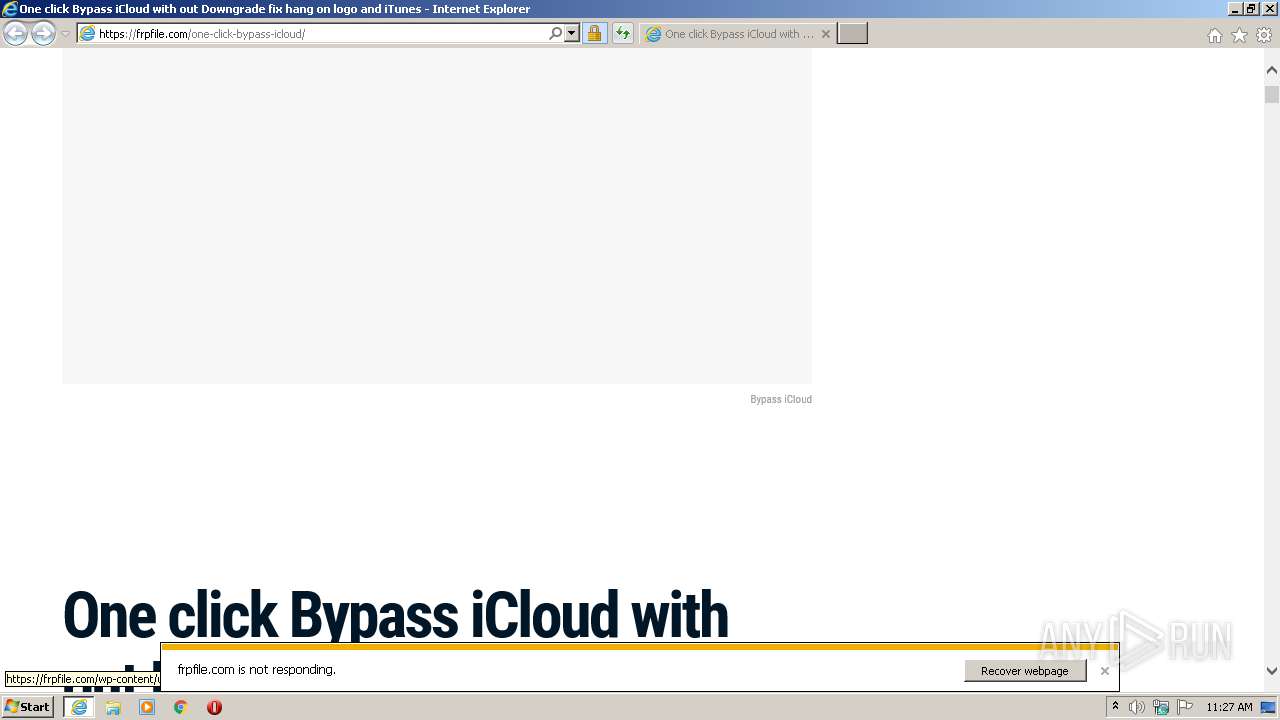Viewport: 1280px width, 720px height.
Task: Expand the address bar autocomplete dropdown
Action: pyautogui.click(x=572, y=34)
